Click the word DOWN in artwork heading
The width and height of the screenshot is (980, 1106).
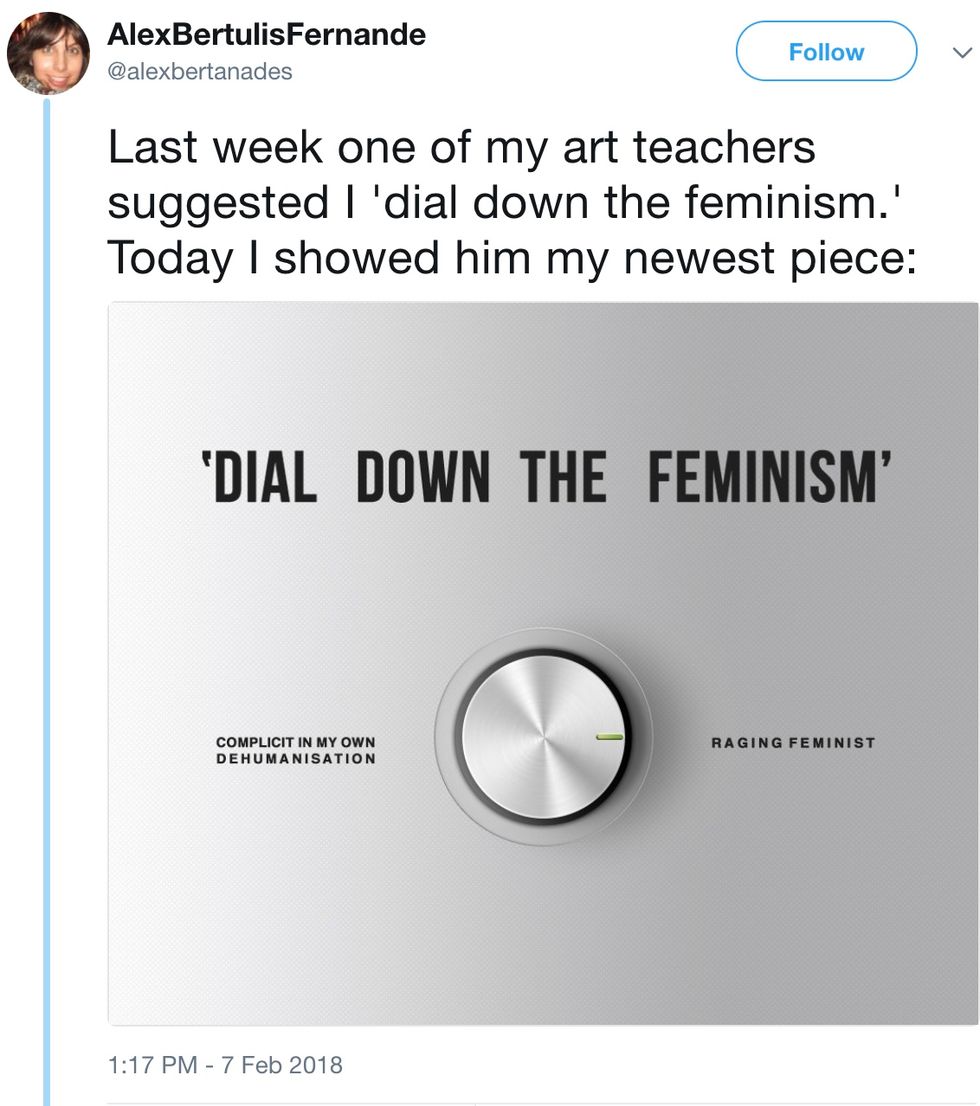[x=423, y=475]
